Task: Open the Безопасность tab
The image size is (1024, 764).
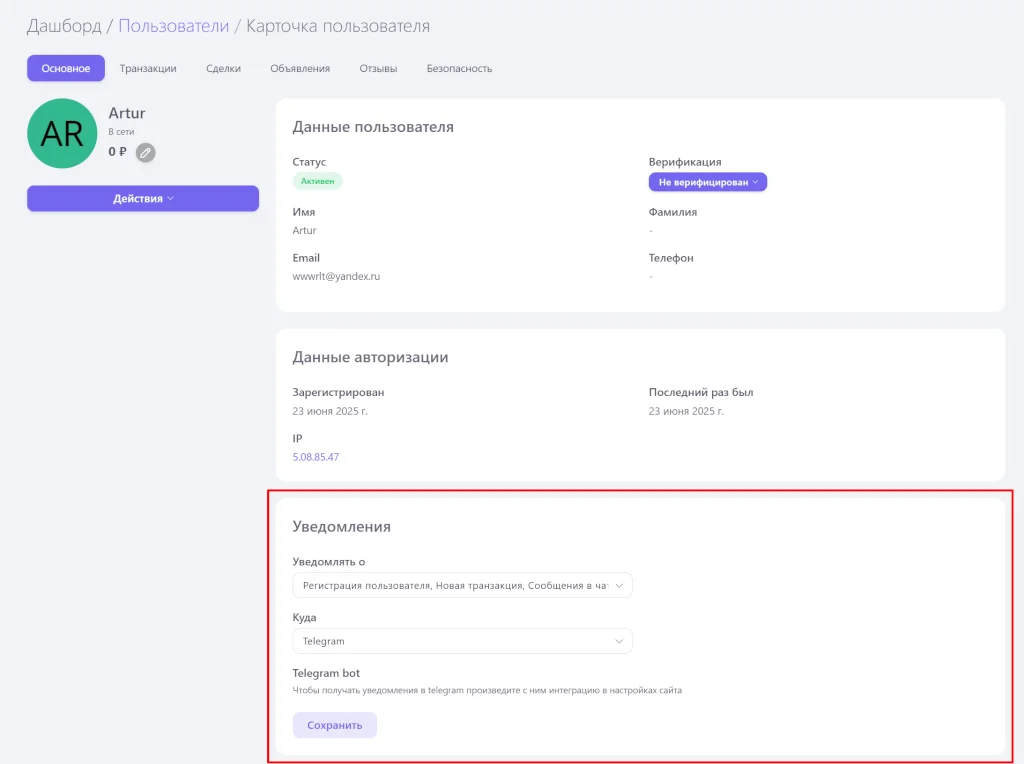Action: coord(459,68)
